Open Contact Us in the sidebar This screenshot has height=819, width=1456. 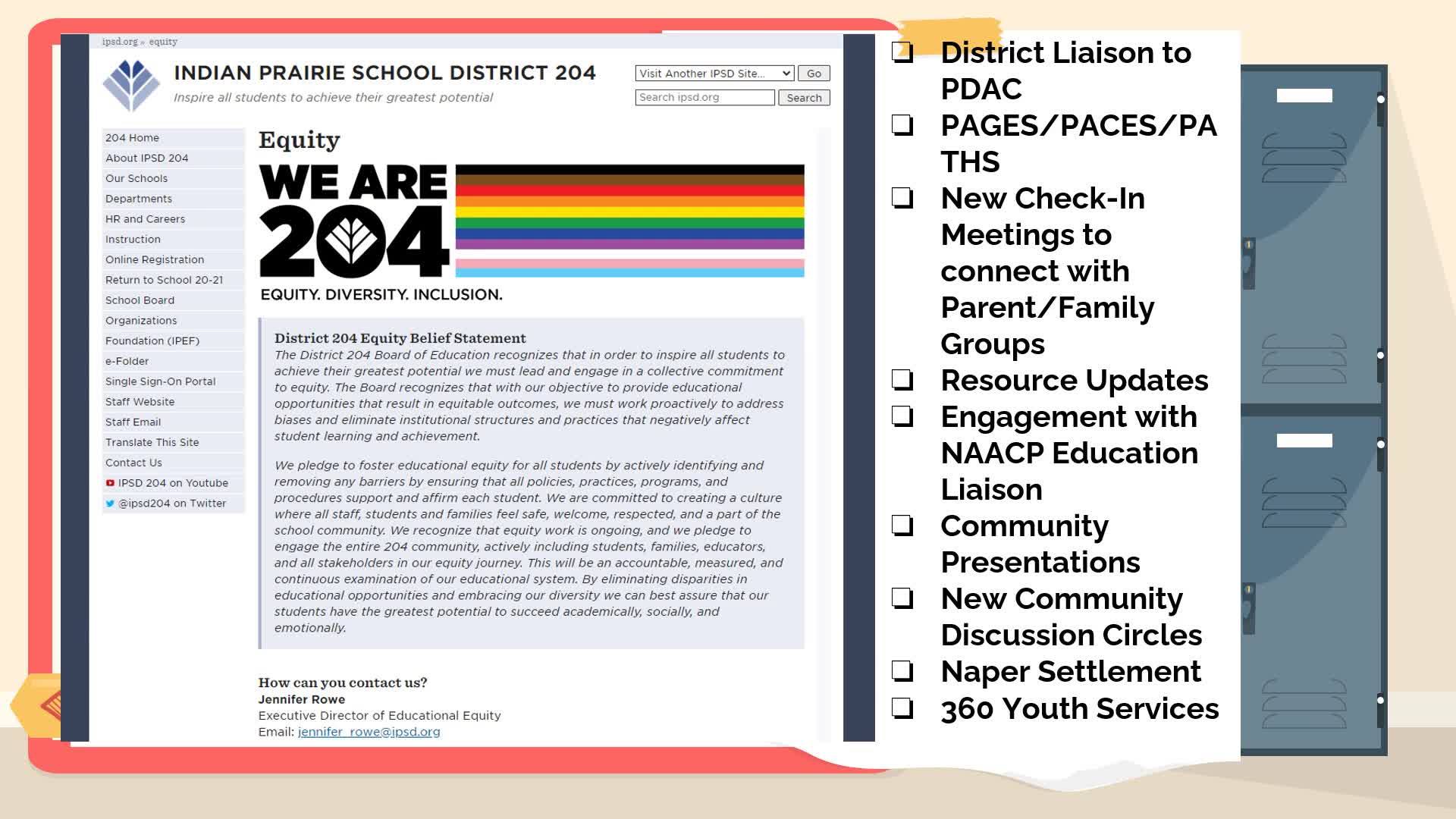coord(173,463)
